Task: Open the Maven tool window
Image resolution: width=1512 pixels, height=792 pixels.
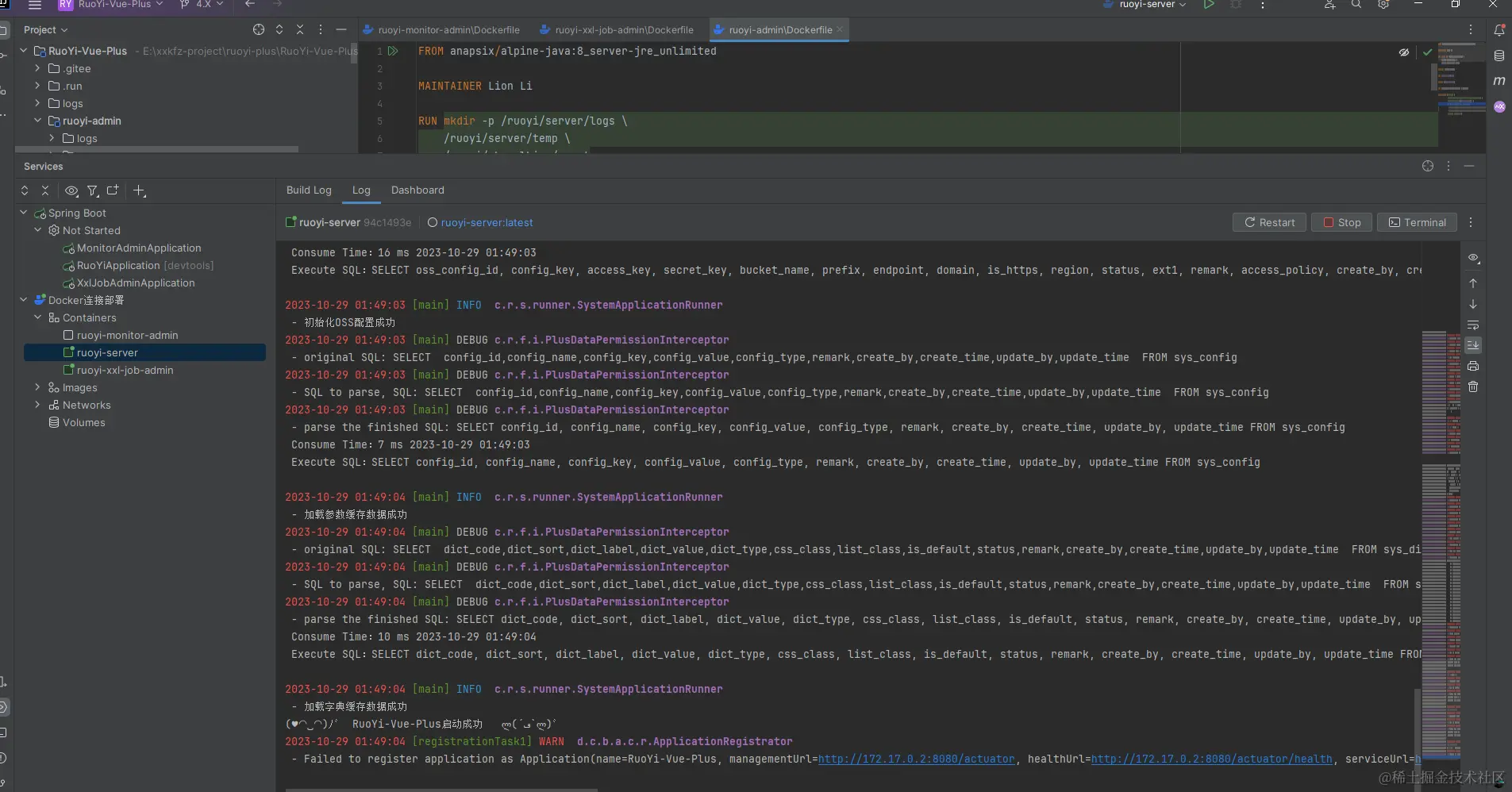Action: pyautogui.click(x=1499, y=81)
